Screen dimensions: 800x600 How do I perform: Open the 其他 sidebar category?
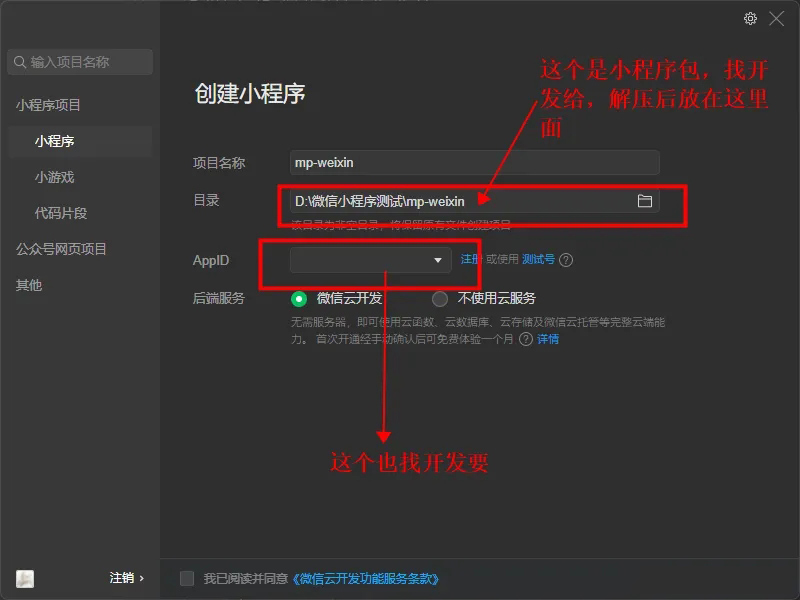pyautogui.click(x=29, y=285)
